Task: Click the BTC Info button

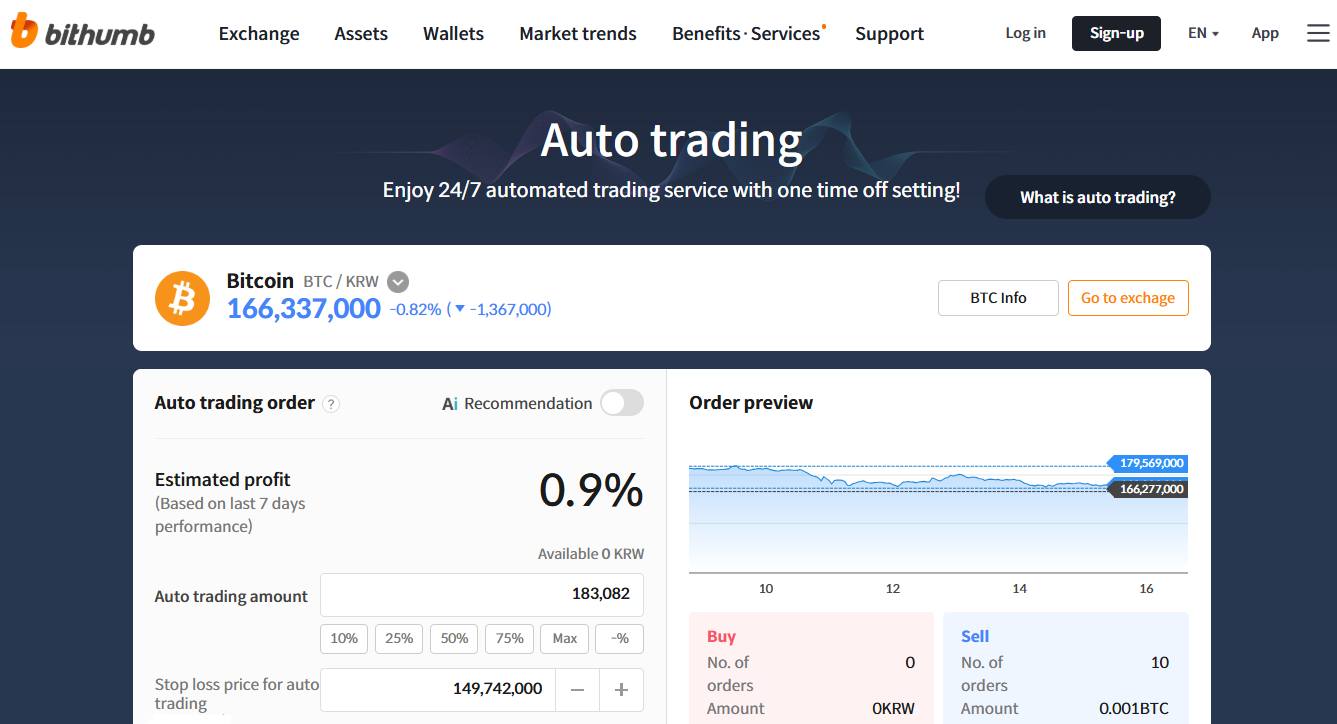Action: (x=998, y=298)
